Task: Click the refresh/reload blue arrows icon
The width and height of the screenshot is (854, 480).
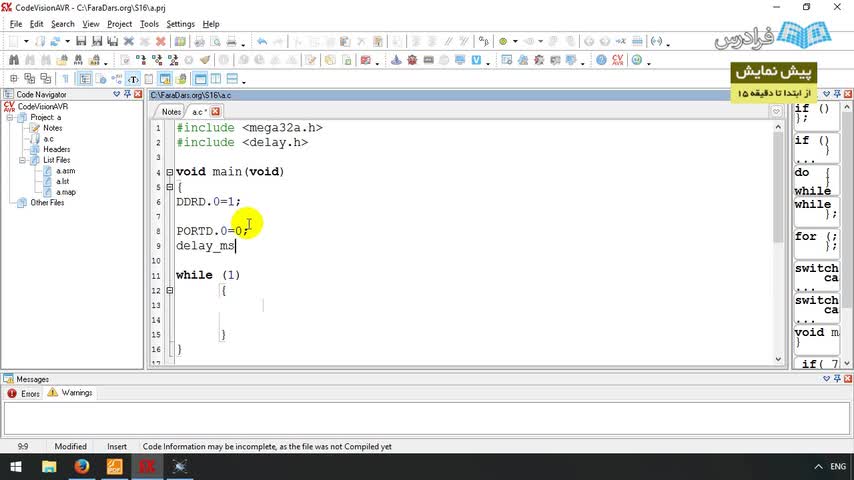Action: (x=55, y=41)
